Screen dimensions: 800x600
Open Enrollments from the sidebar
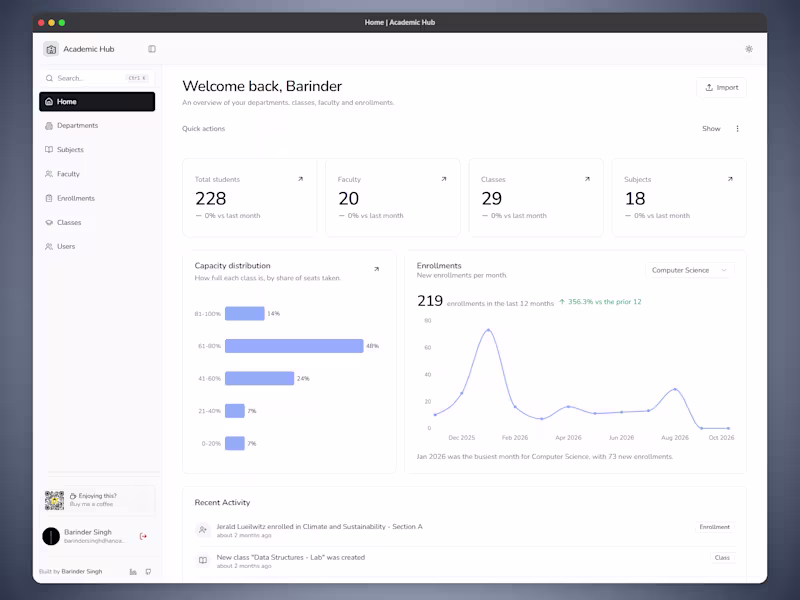(97, 198)
